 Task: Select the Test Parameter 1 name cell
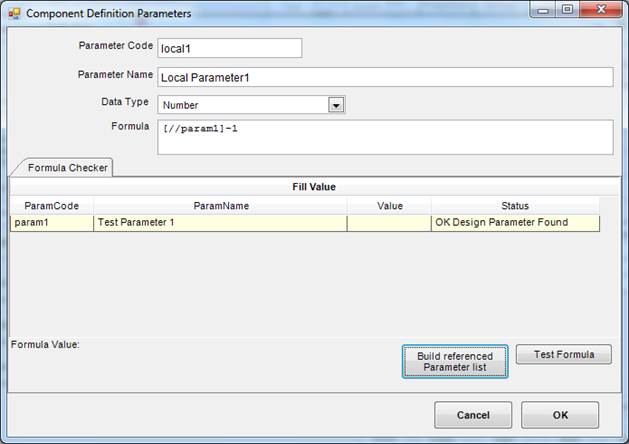tap(220, 223)
